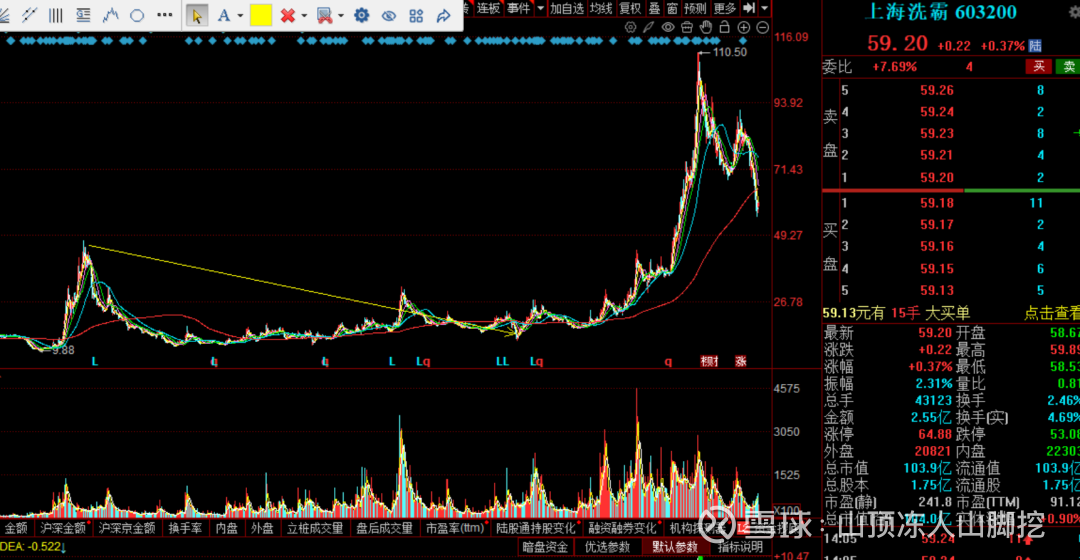The image size is (1080, 560).
Task: Click the jump-to-end arrow icon
Action: pos(749,8)
